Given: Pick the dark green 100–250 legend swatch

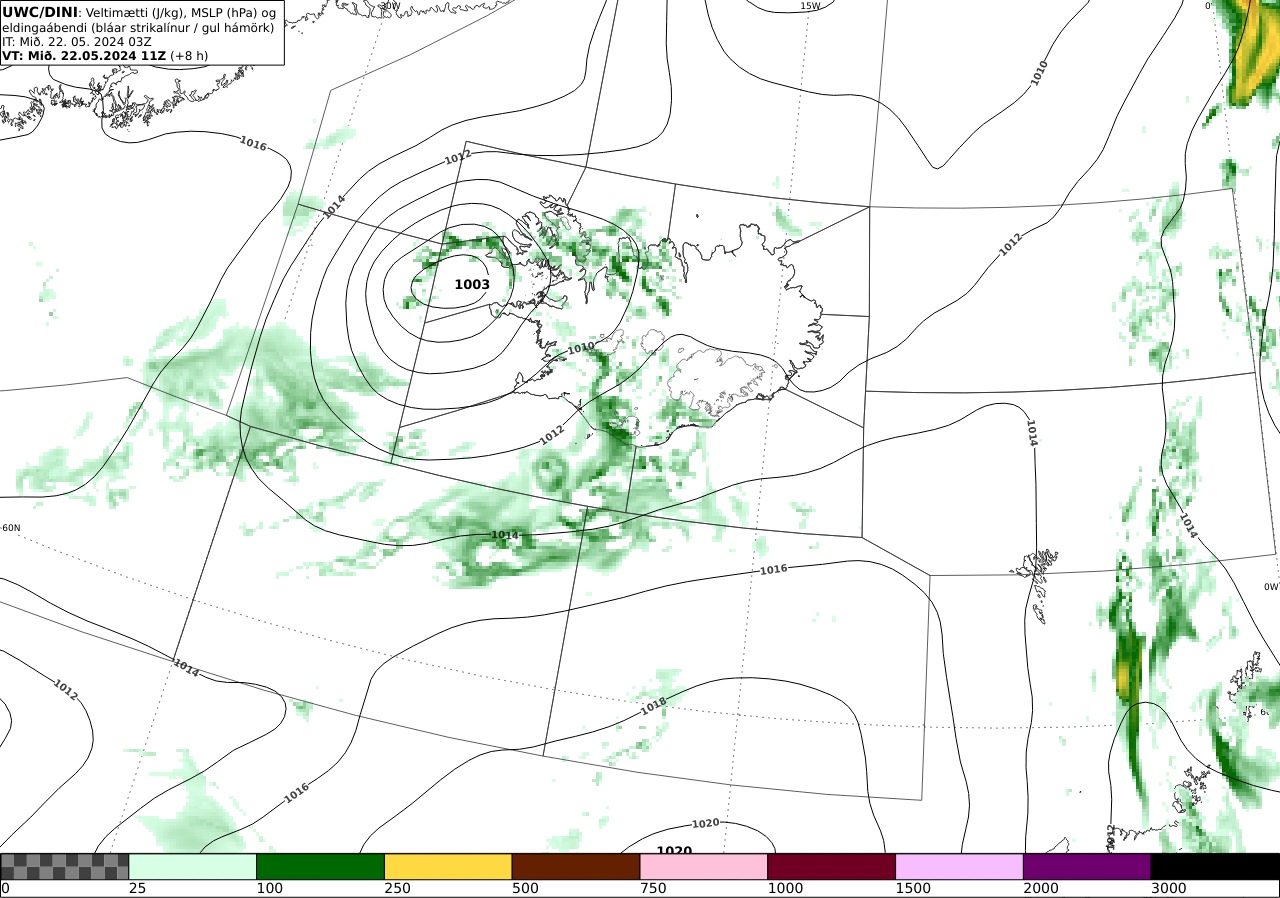Looking at the screenshot, I should 321,866.
